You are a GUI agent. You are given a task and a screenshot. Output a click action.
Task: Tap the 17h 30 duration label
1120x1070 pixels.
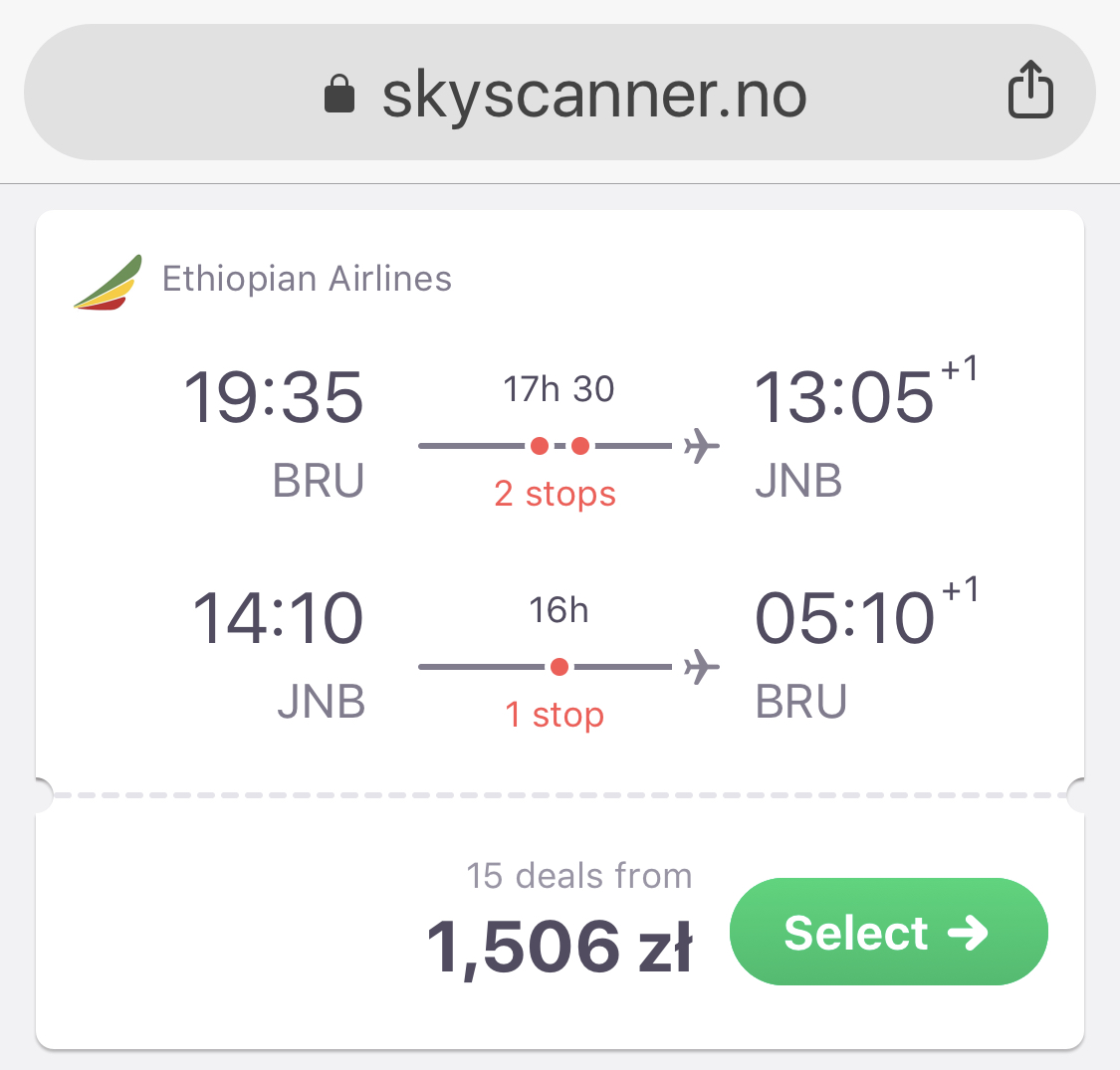[559, 389]
